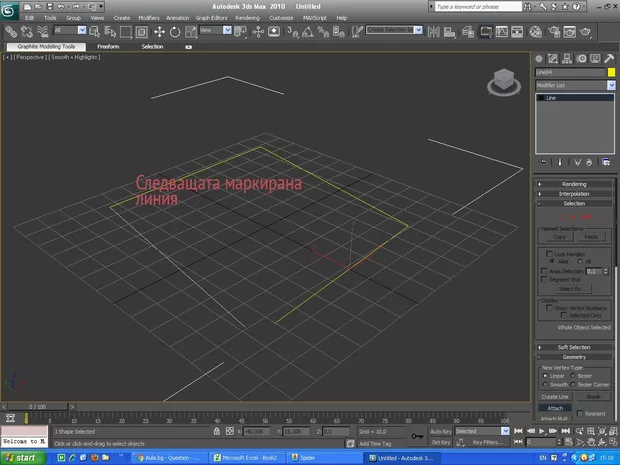Open the Create panel tab icon
This screenshot has height=465, width=620.
coord(539,58)
